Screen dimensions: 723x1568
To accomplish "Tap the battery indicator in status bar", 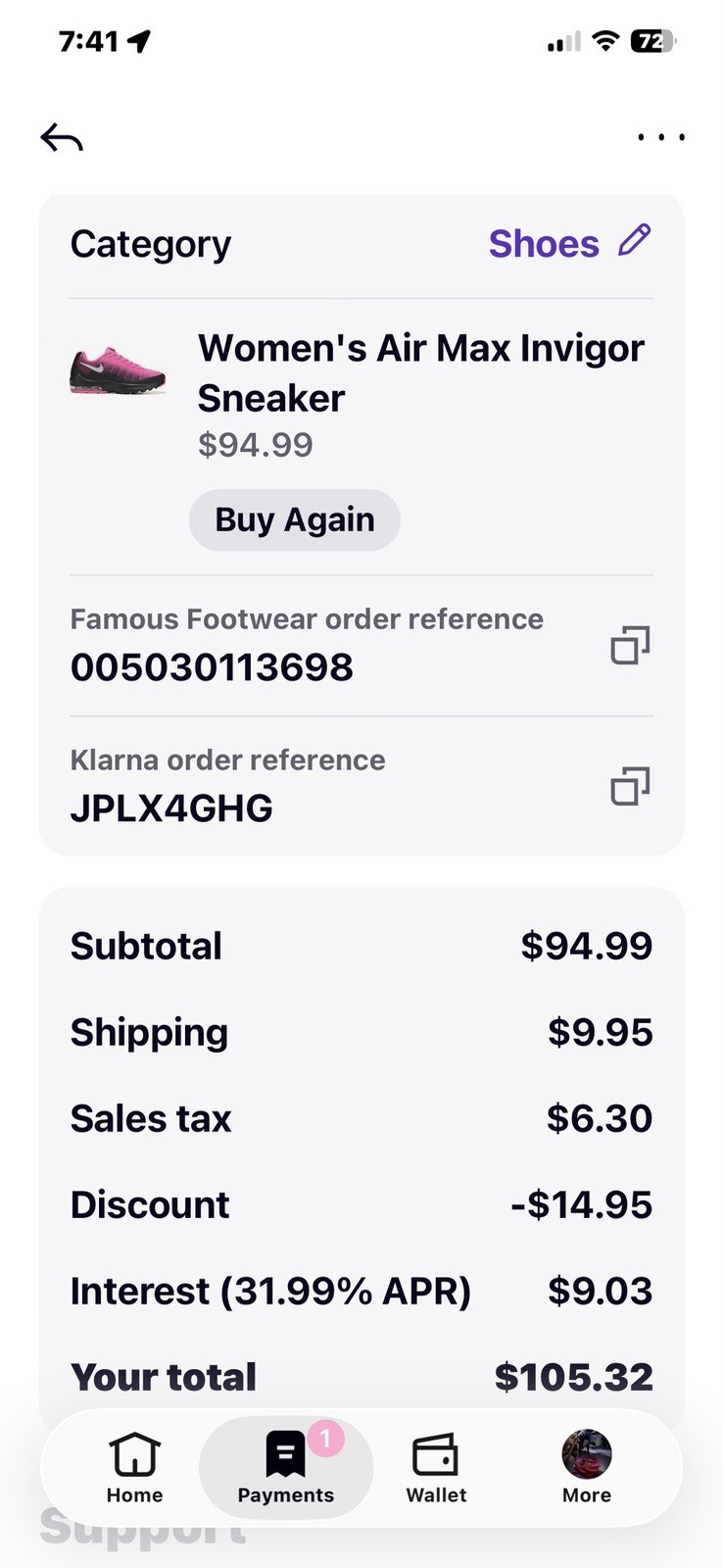I will tap(654, 41).
